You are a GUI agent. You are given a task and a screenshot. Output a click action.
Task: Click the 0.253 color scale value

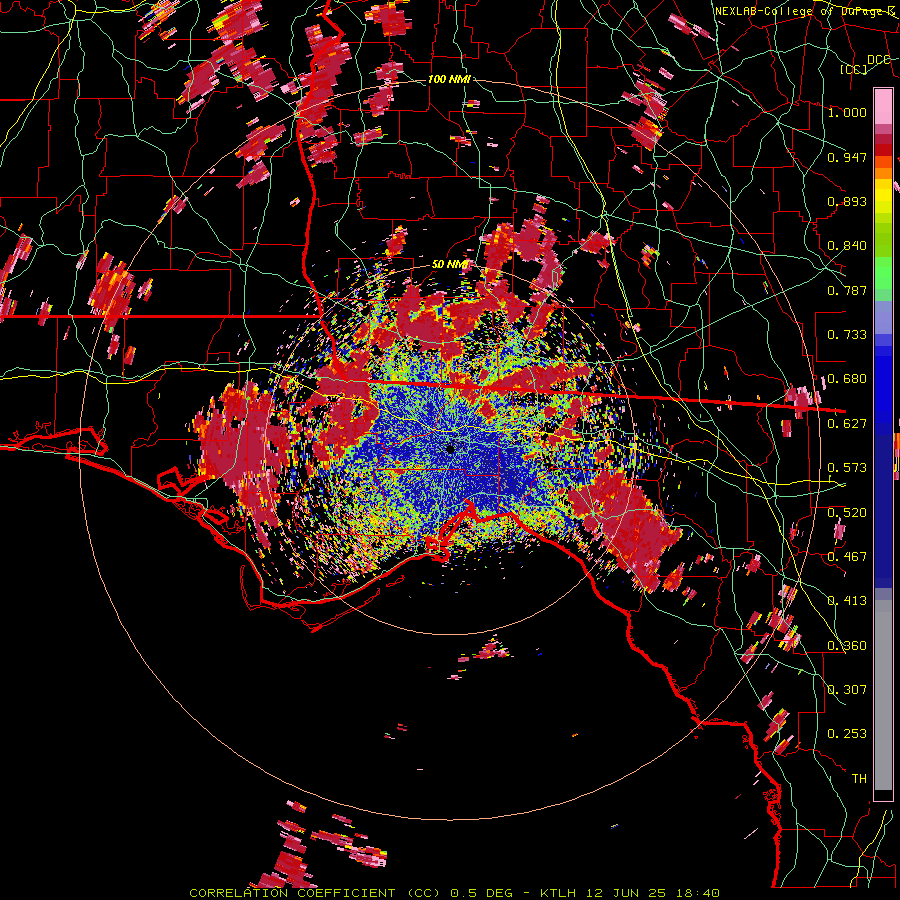tap(847, 734)
